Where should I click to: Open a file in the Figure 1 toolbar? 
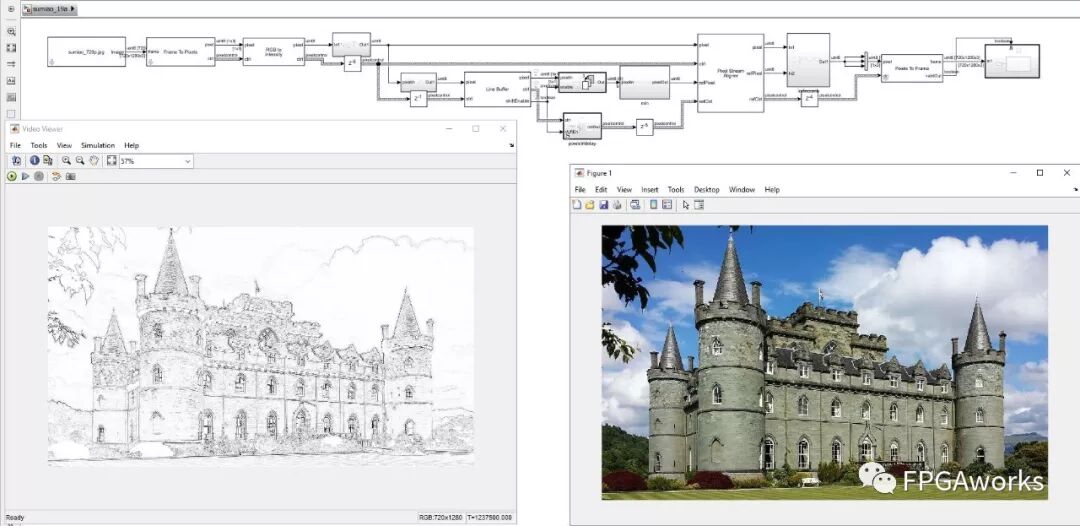coord(590,205)
